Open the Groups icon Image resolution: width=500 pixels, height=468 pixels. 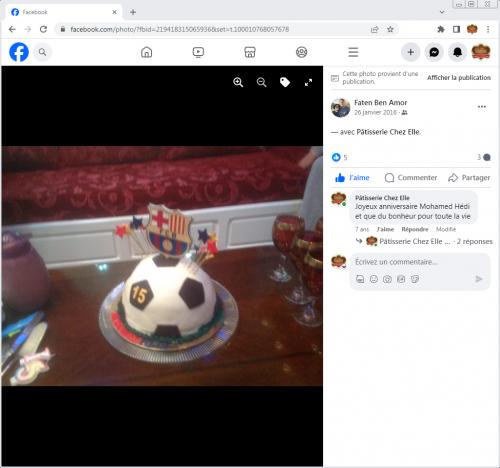coord(302,52)
